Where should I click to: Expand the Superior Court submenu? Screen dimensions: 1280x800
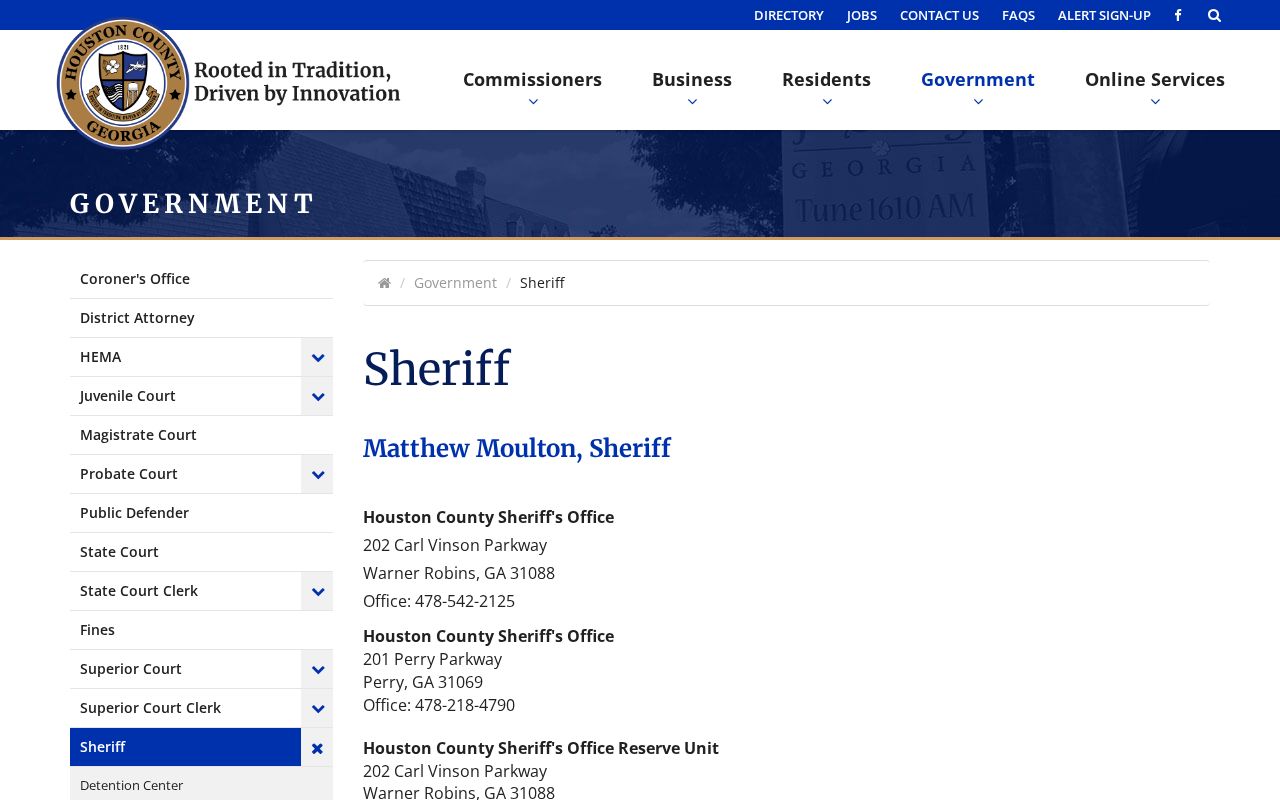click(317, 669)
